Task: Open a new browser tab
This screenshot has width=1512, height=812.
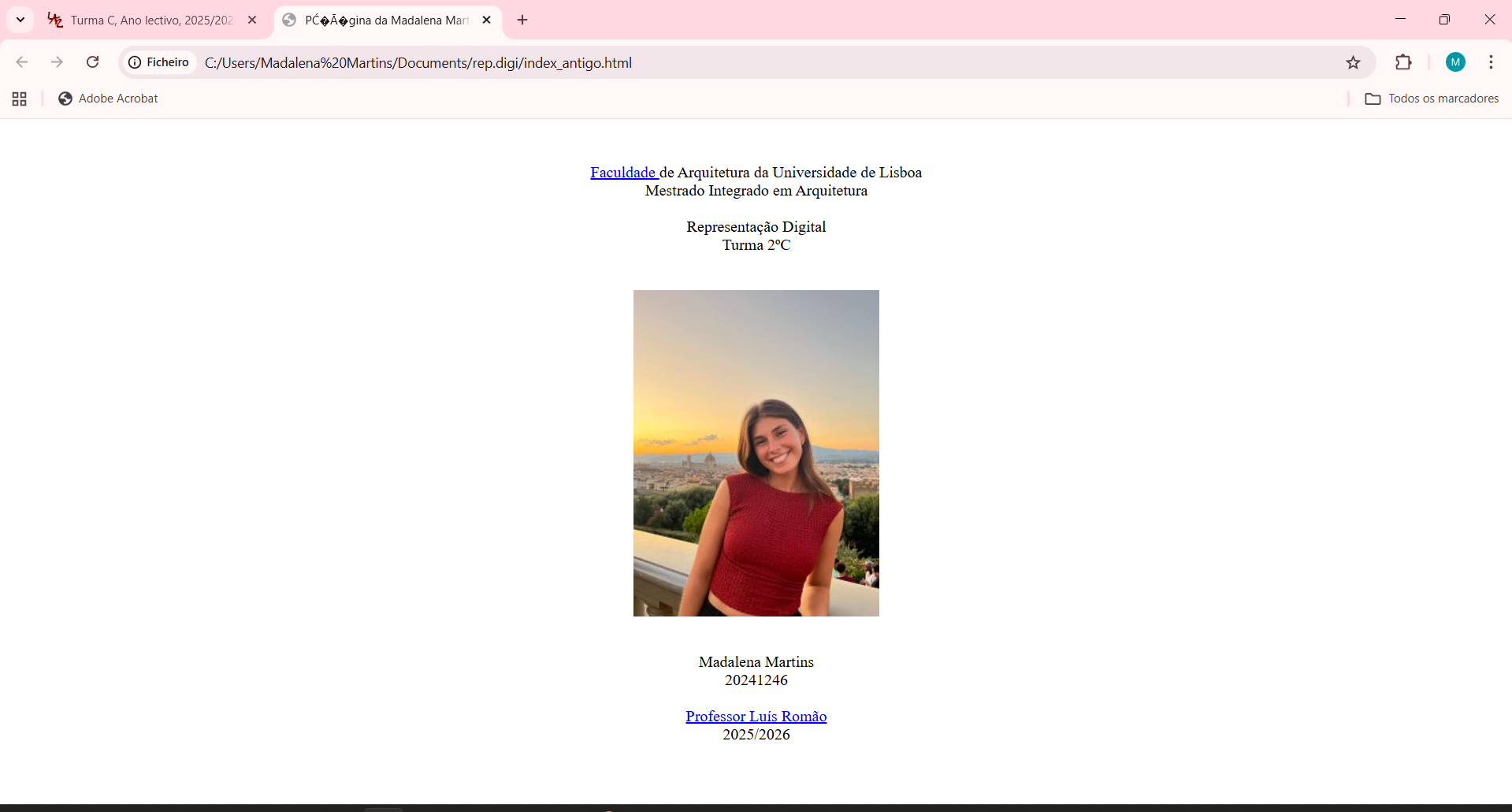Action: 522,20
